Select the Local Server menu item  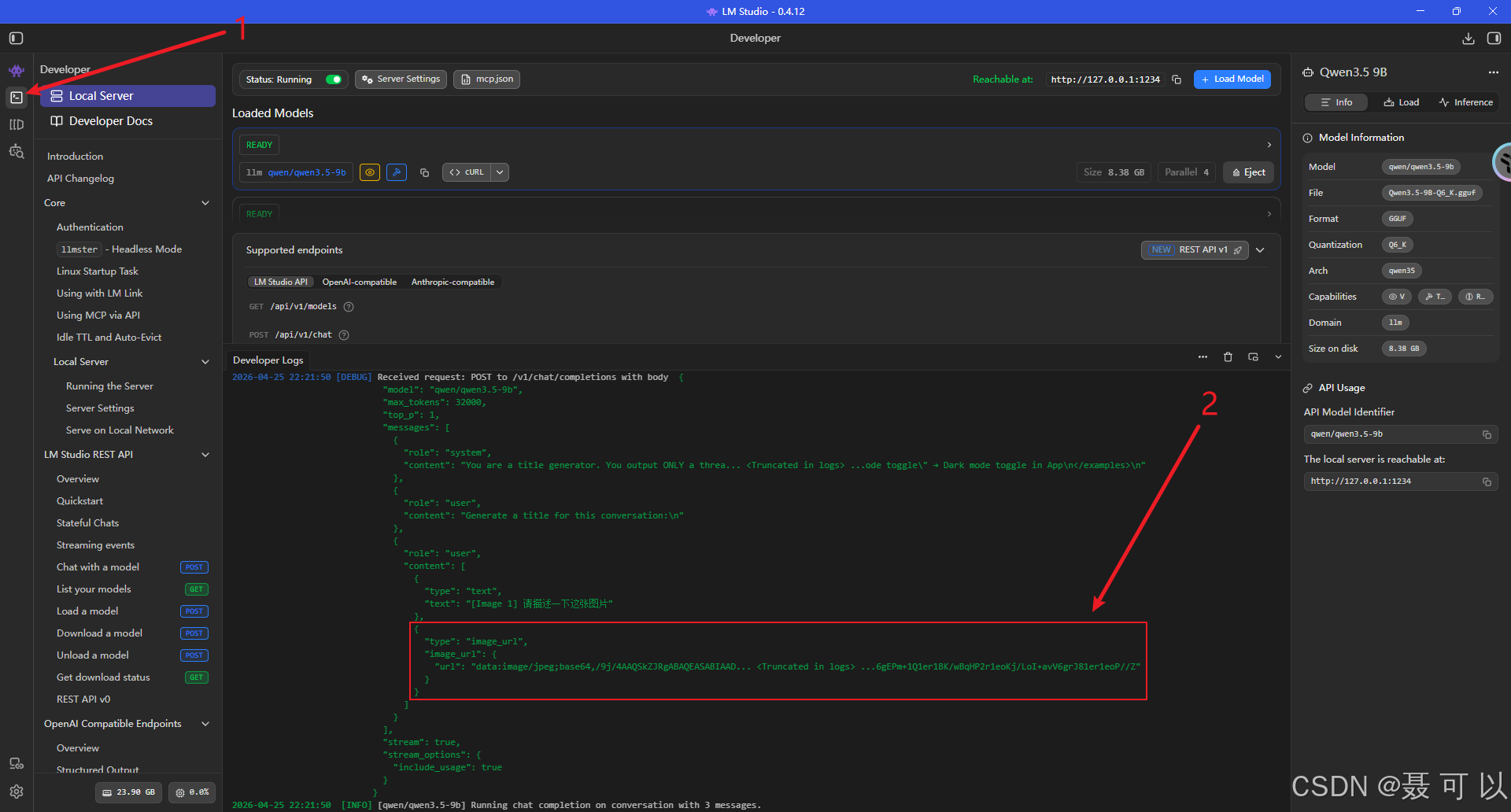[x=127, y=96]
